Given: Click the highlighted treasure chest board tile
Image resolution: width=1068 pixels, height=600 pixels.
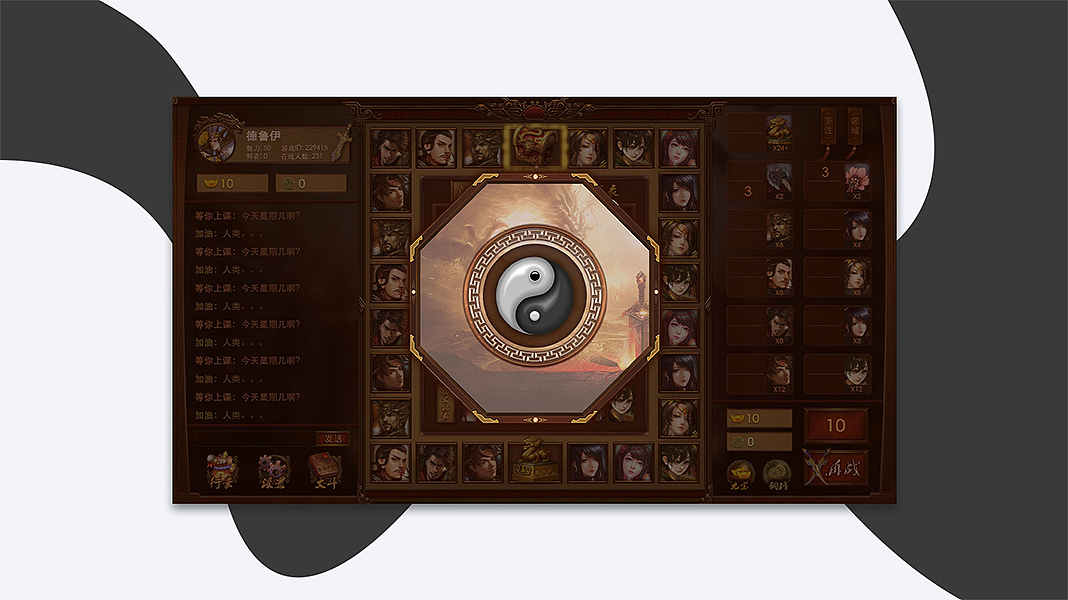Looking at the screenshot, I should pos(535,146).
